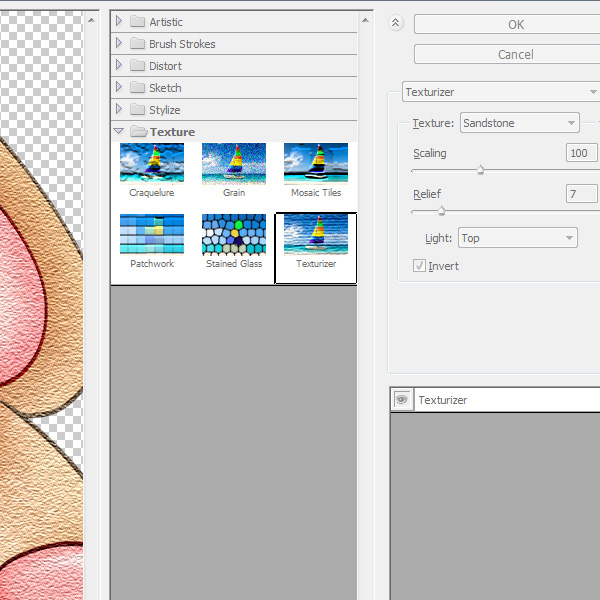Click the Stylize folder icon
Image resolution: width=600 pixels, height=600 pixels.
pyautogui.click(x=137, y=109)
